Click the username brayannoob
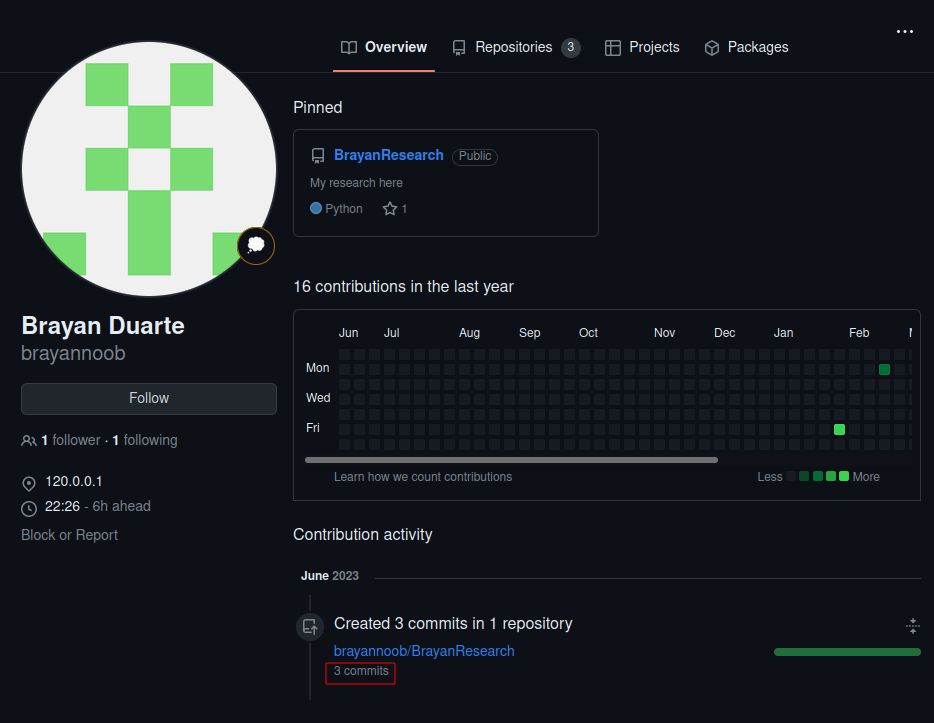This screenshot has width=934, height=723. (x=73, y=353)
